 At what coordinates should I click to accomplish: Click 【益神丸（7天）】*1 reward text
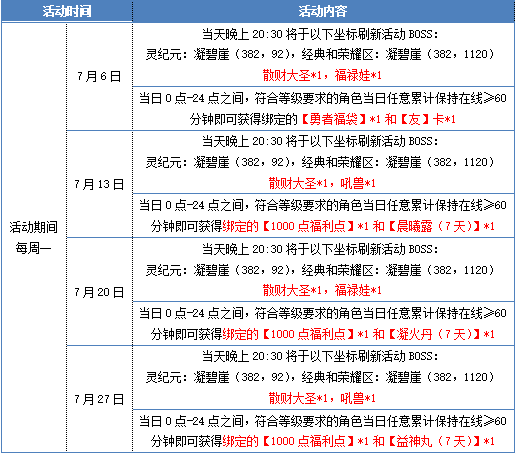point(441,441)
